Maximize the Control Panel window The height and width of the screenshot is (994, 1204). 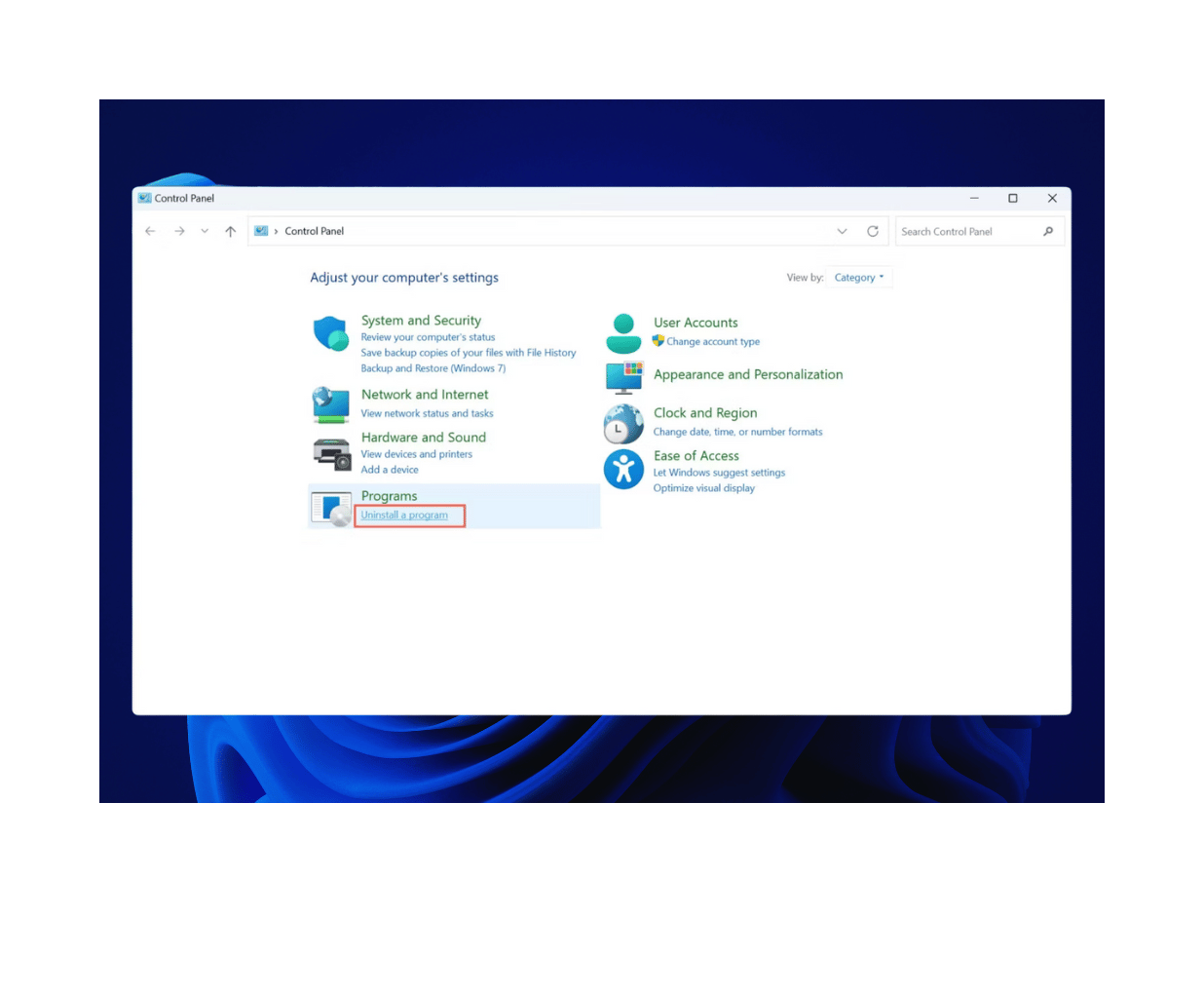(1013, 198)
